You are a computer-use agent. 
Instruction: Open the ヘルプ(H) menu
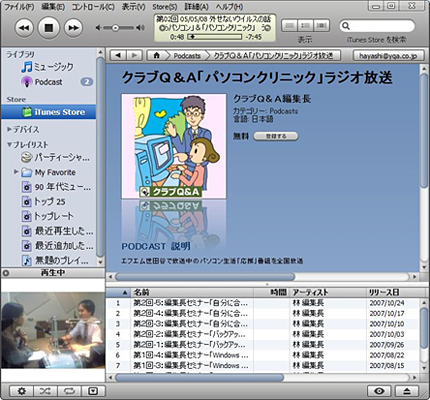[x=229, y=7]
